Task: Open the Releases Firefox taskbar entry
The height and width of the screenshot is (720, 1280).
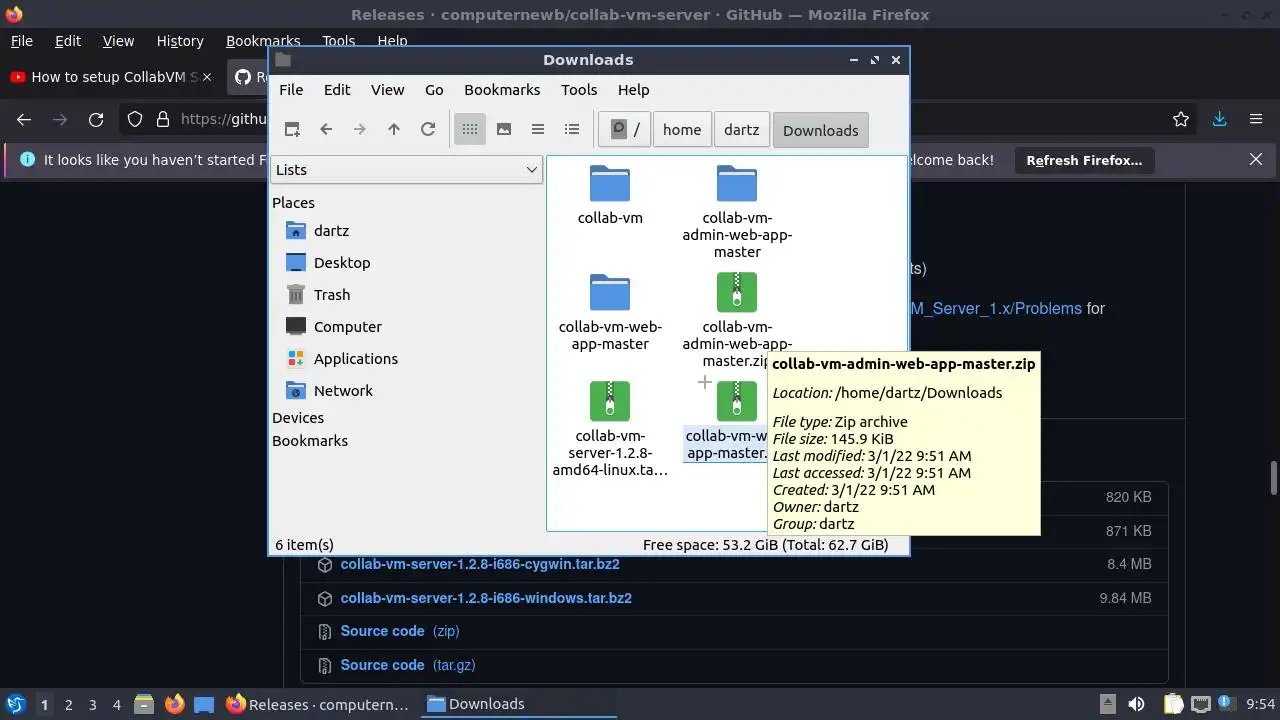Action: [x=318, y=704]
